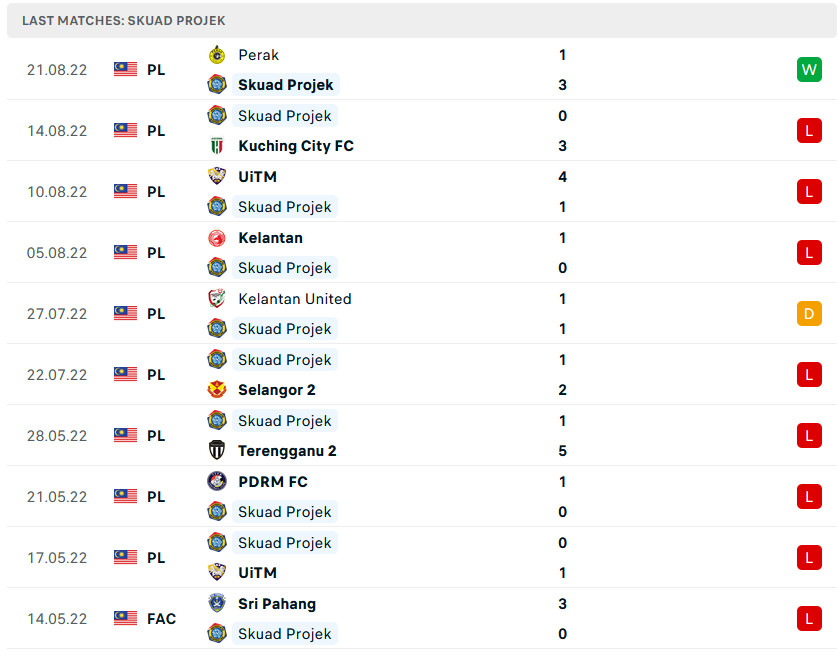
Task: Click the L badge for the 14.08.22 match
Action: click(x=809, y=131)
